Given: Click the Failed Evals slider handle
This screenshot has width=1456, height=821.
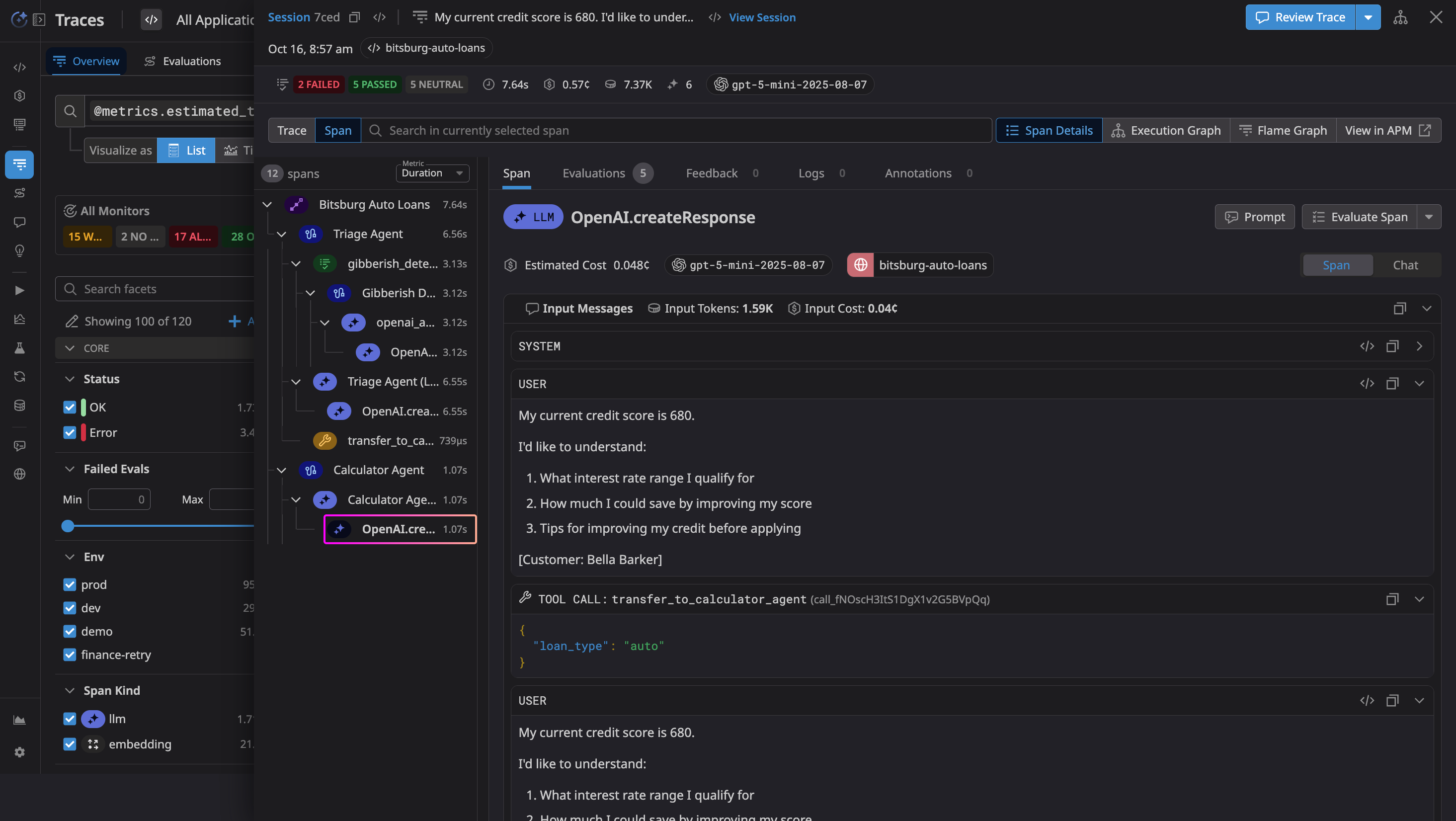Looking at the screenshot, I should [x=68, y=526].
